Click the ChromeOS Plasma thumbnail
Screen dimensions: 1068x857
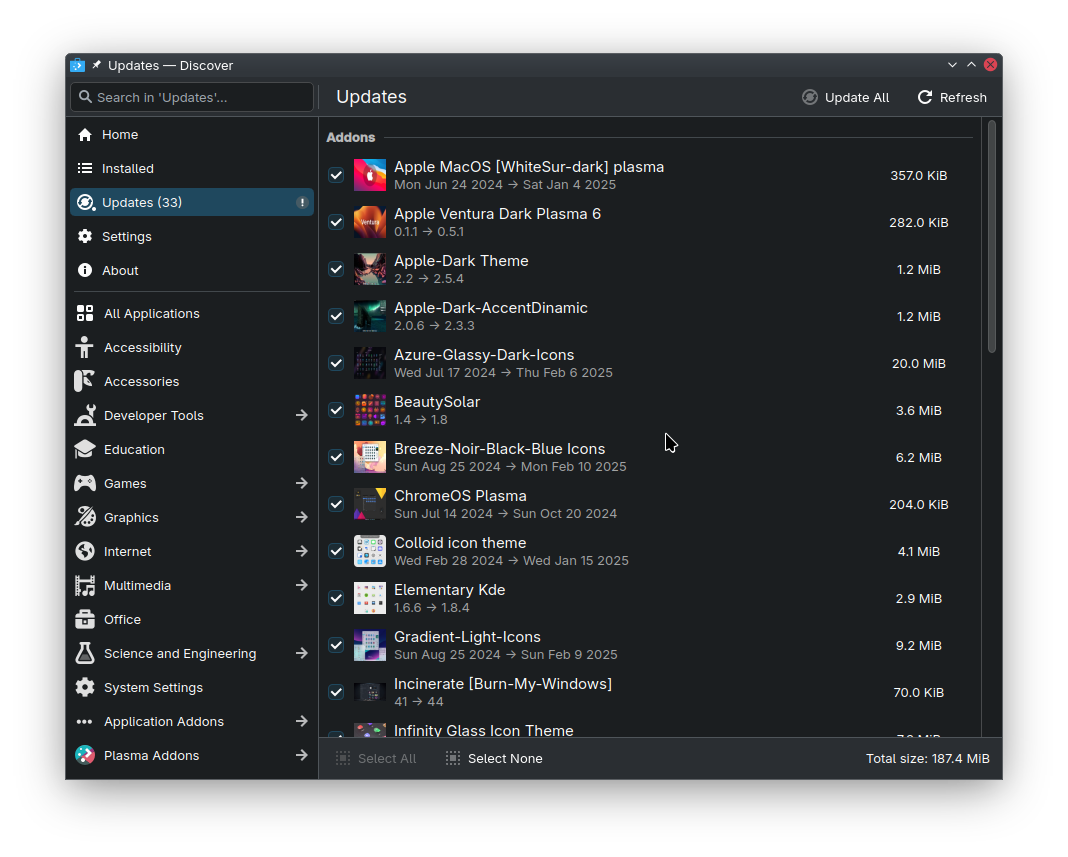pyautogui.click(x=370, y=504)
